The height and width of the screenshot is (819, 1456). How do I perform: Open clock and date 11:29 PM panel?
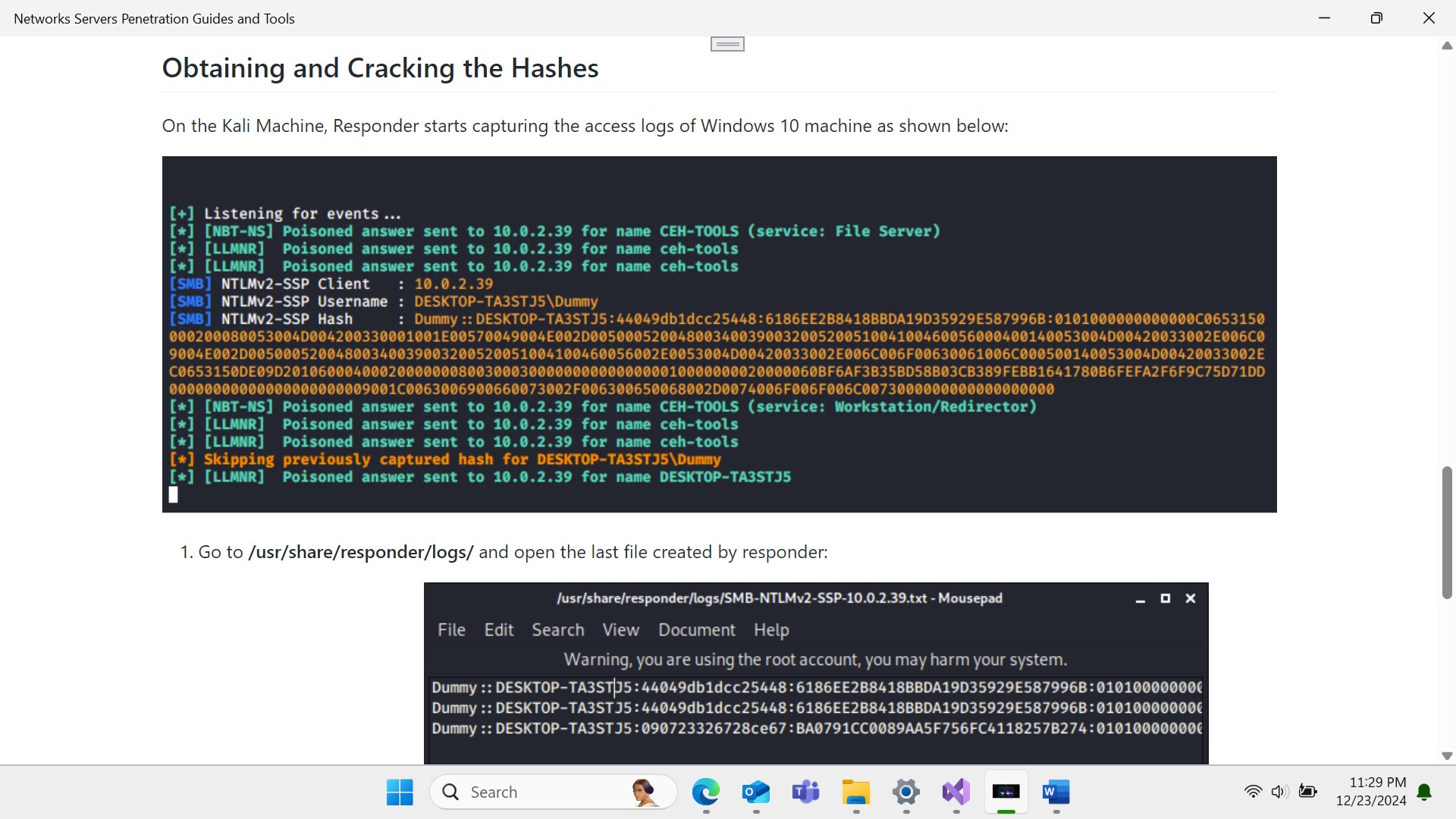tap(1370, 792)
